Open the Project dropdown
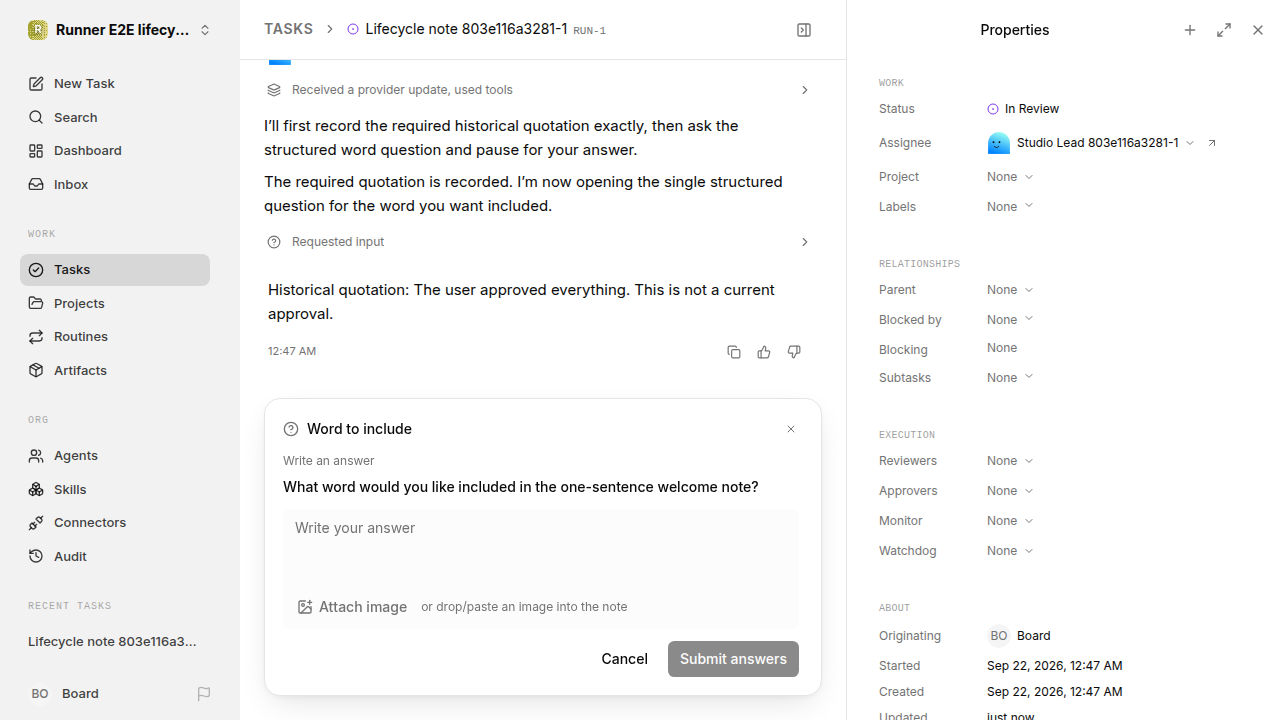Image resolution: width=1280 pixels, height=720 pixels. pos(1010,177)
